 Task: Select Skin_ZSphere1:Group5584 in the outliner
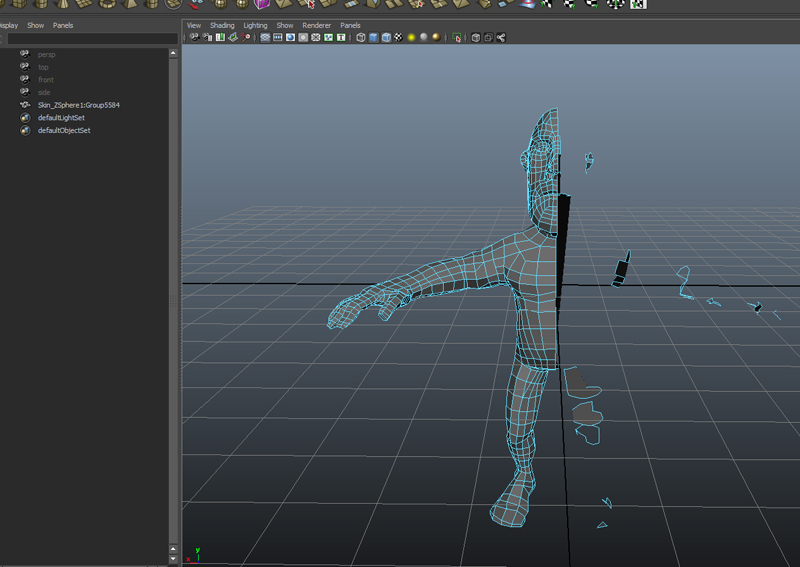[79, 105]
